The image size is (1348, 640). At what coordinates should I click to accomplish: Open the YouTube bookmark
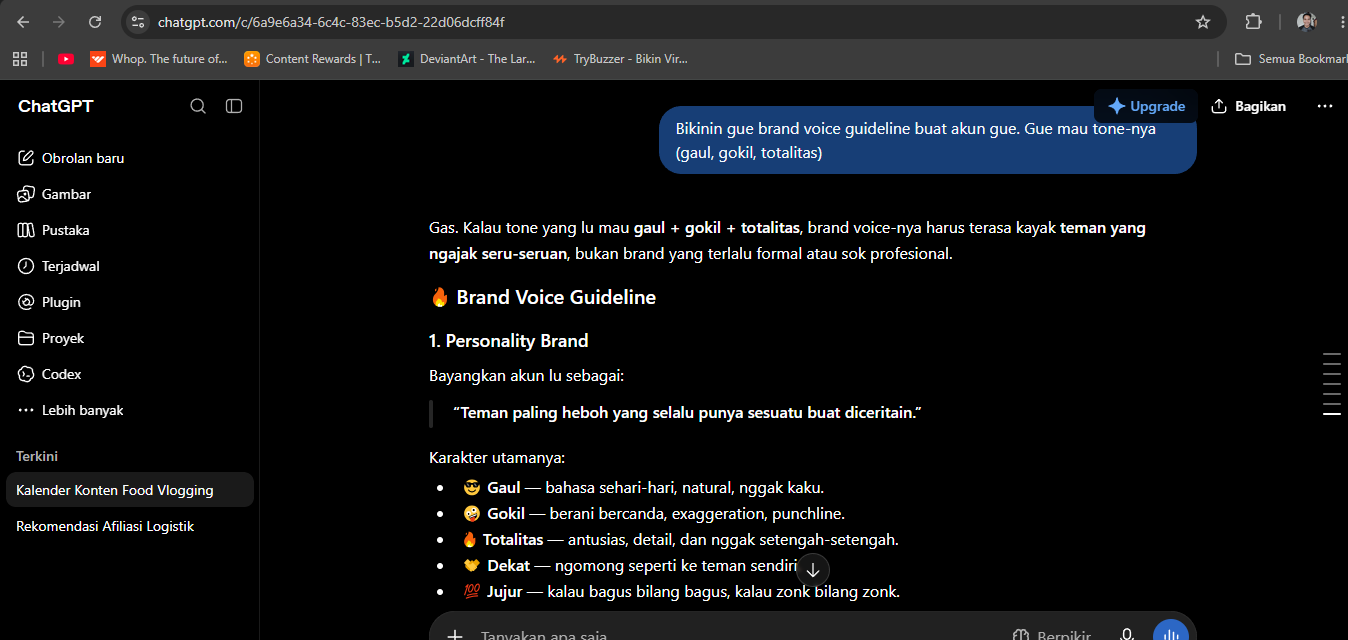[66, 59]
